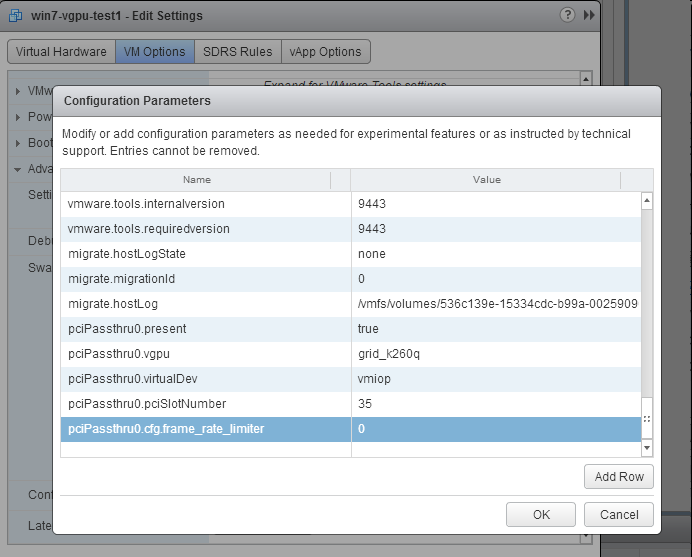Click the migrate.hostLog value cell

click(495, 304)
